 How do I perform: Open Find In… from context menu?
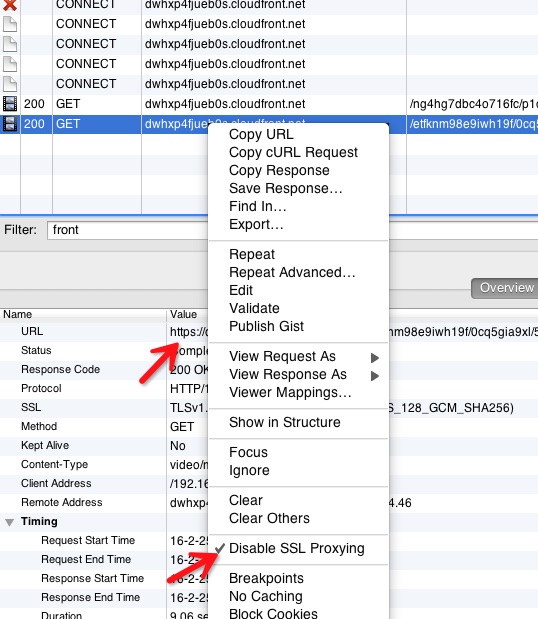pos(257,206)
